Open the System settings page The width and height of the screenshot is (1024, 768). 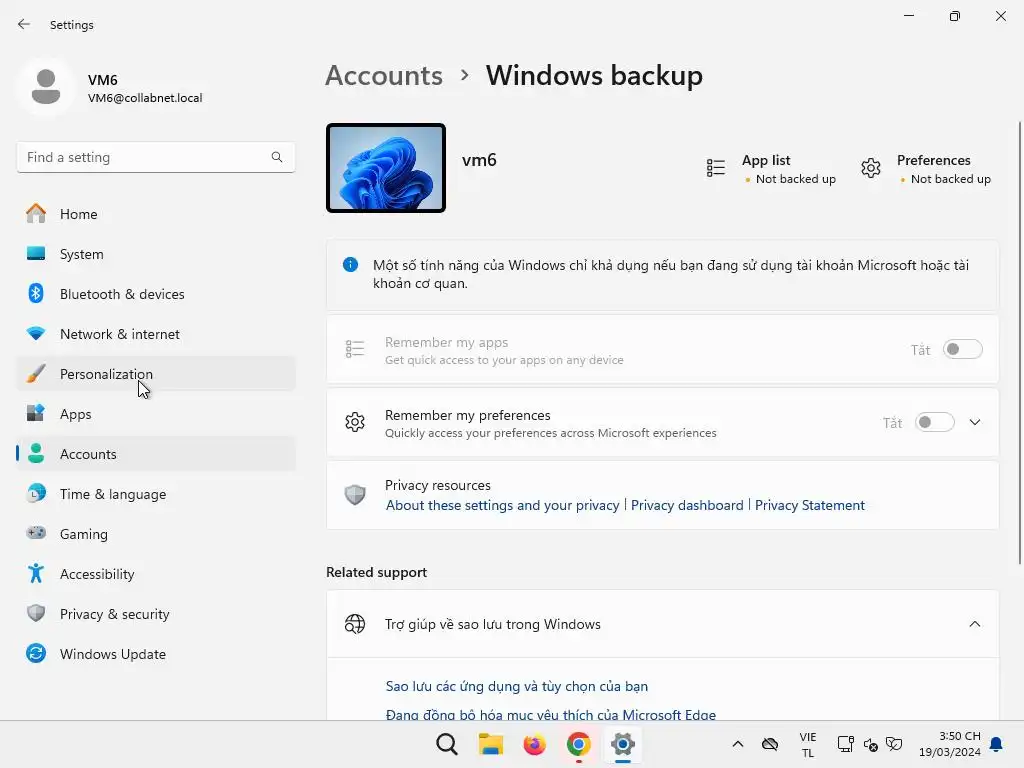[x=156, y=253]
